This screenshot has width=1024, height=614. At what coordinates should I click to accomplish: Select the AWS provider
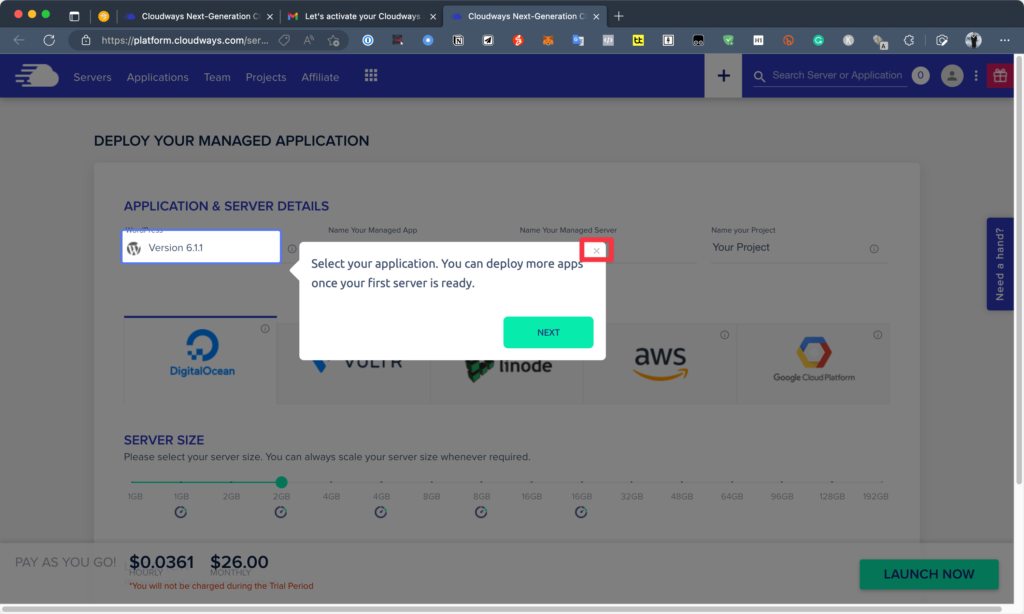pyautogui.click(x=660, y=363)
